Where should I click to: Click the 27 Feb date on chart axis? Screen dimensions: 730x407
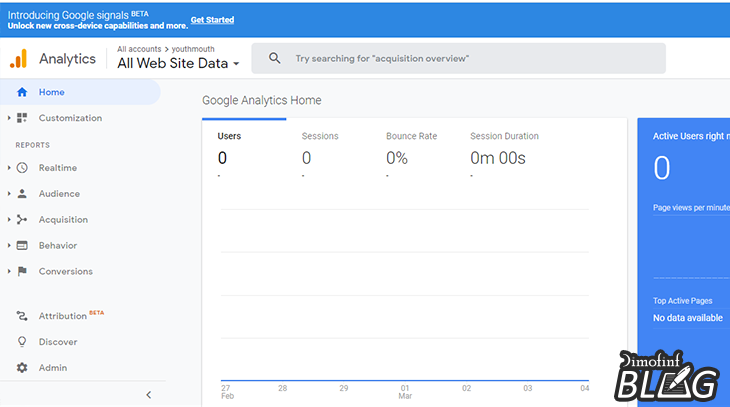point(227,392)
